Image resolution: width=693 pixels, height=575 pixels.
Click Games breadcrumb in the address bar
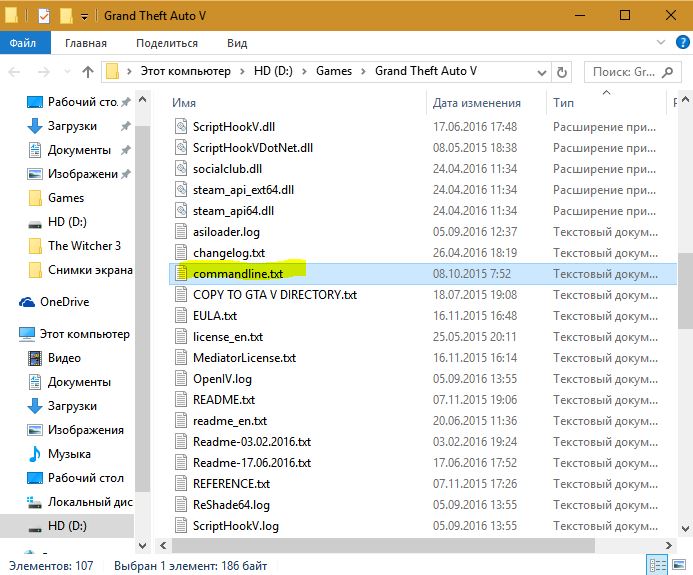tap(334, 71)
